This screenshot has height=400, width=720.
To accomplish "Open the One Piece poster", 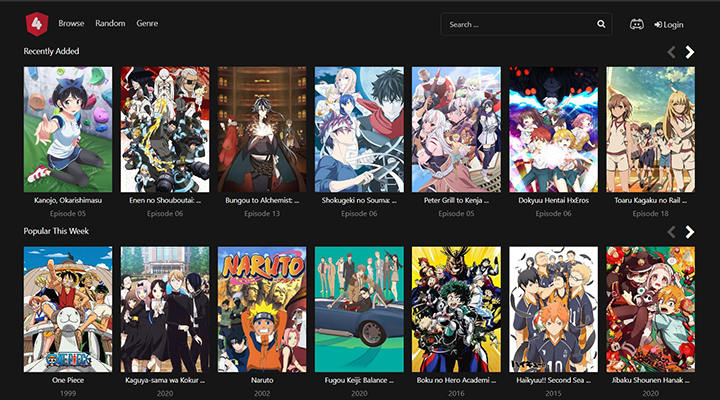I will [x=68, y=309].
